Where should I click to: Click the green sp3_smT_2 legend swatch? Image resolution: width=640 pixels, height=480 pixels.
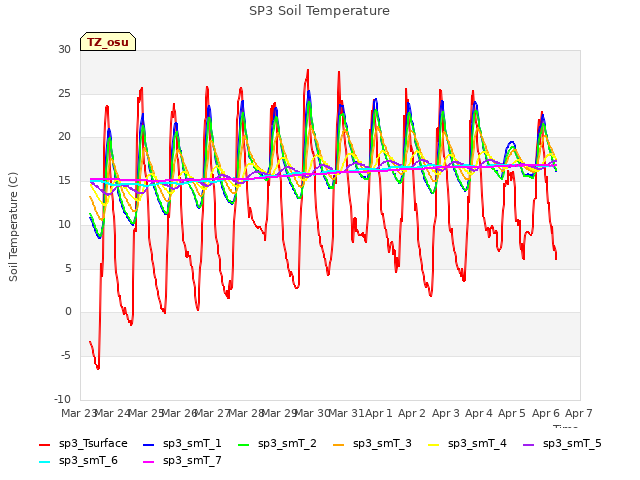[244, 444]
